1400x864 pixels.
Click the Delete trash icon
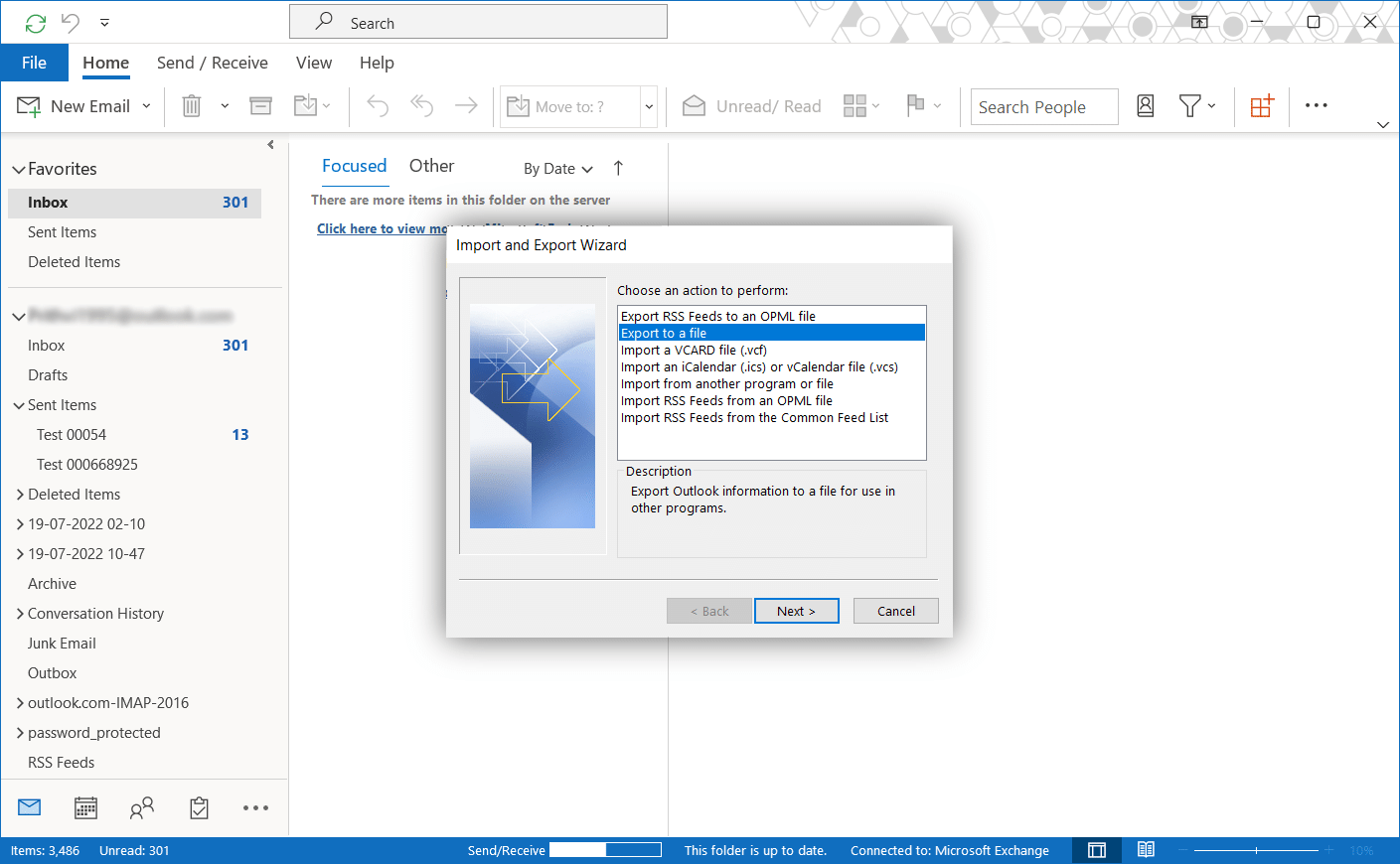coord(192,106)
